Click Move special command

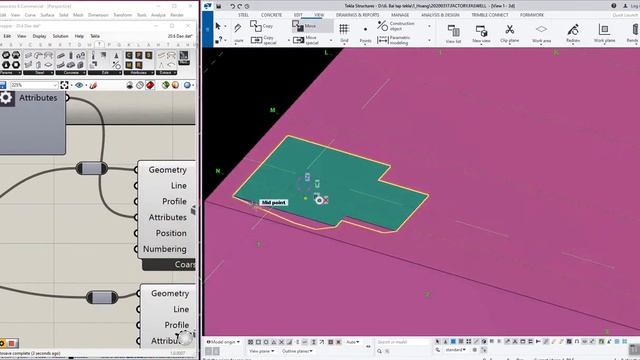click(x=306, y=40)
